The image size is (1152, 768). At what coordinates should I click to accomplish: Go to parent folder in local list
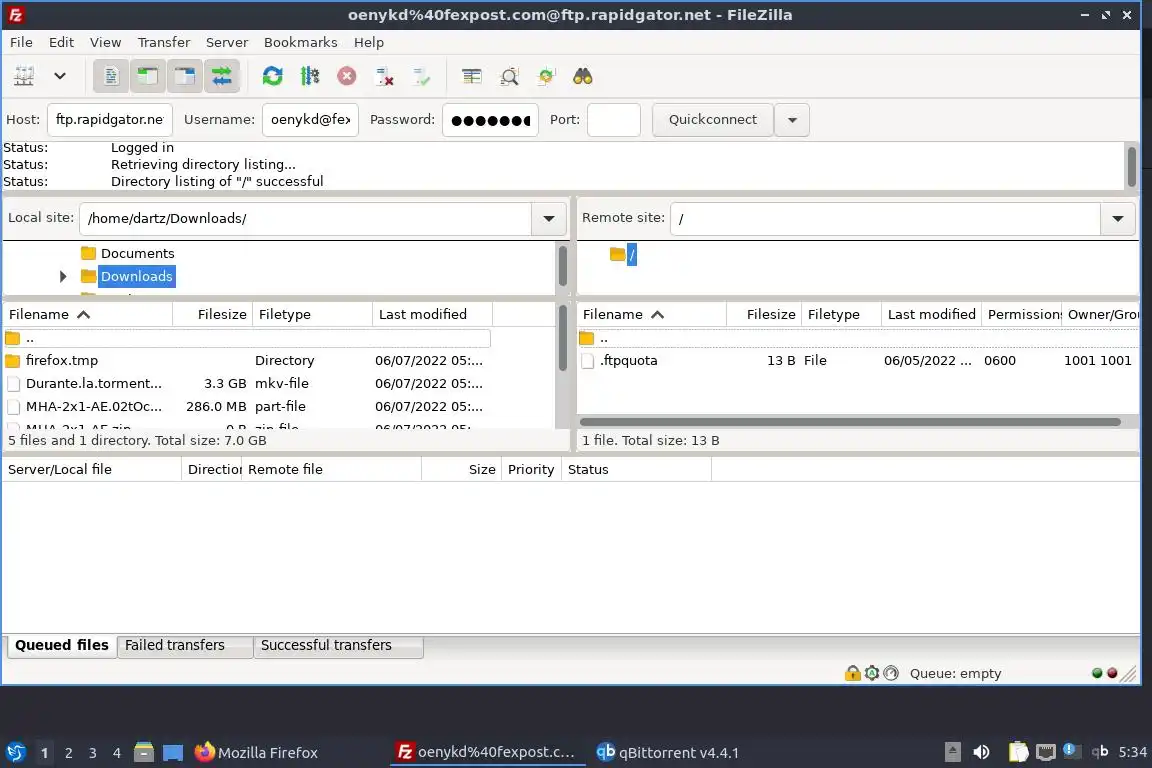click(x=247, y=339)
